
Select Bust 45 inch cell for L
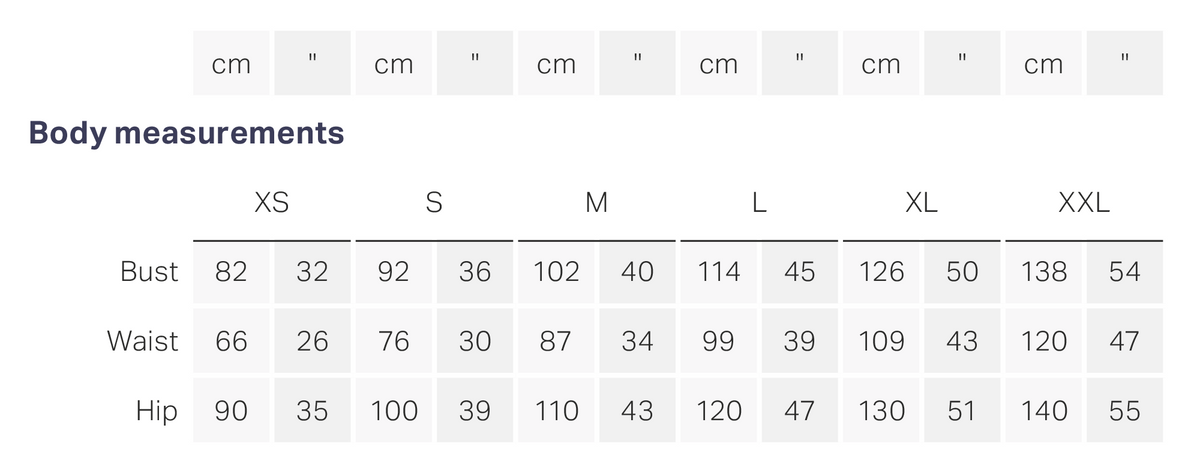tap(800, 271)
